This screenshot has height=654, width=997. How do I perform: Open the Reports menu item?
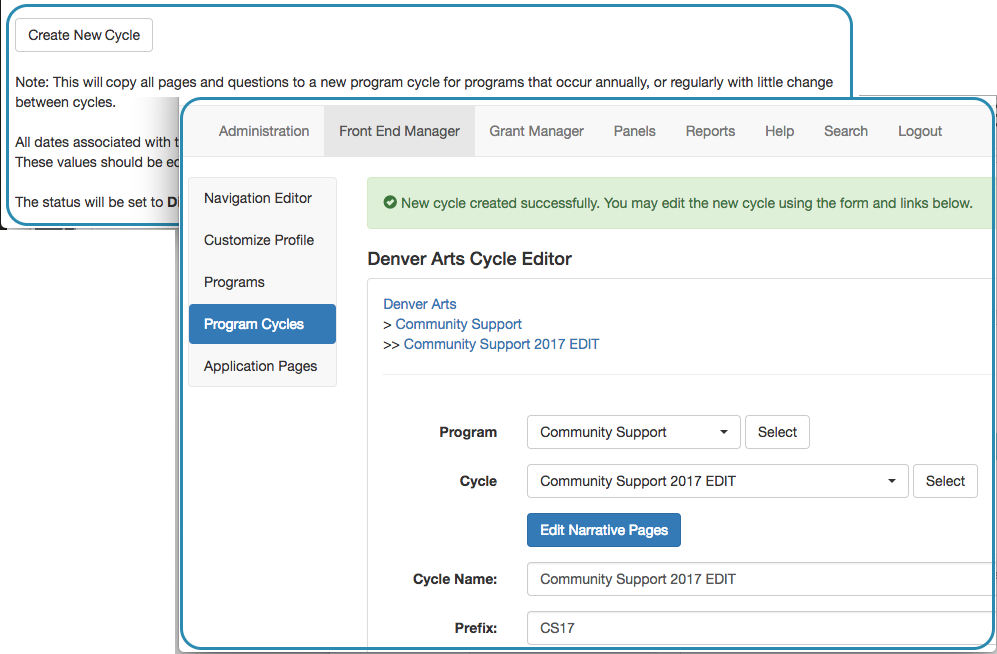[710, 131]
